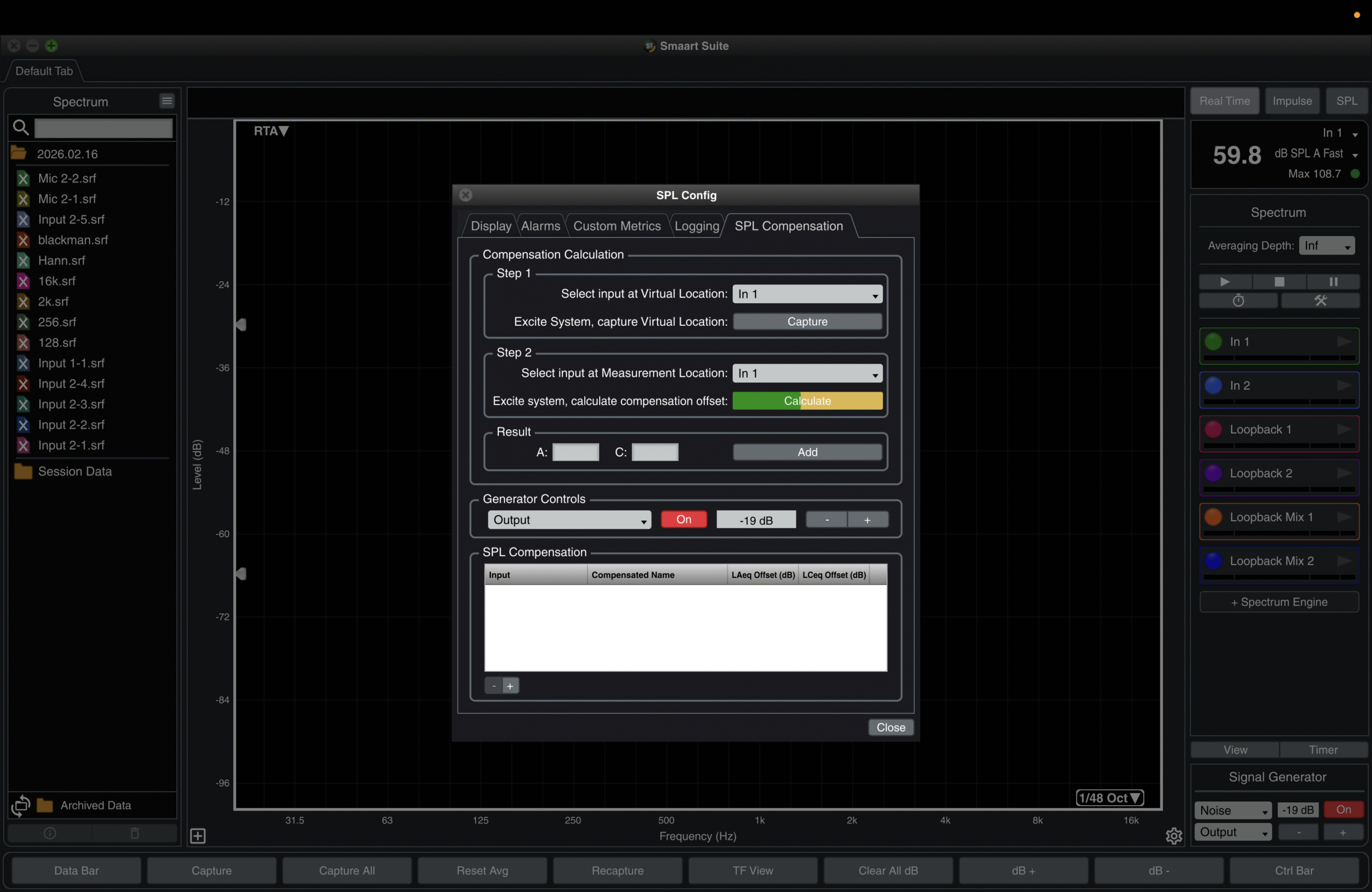Click the Loopback 1 engine color dot
Image resolution: width=1372 pixels, height=892 pixels.
(1213, 429)
